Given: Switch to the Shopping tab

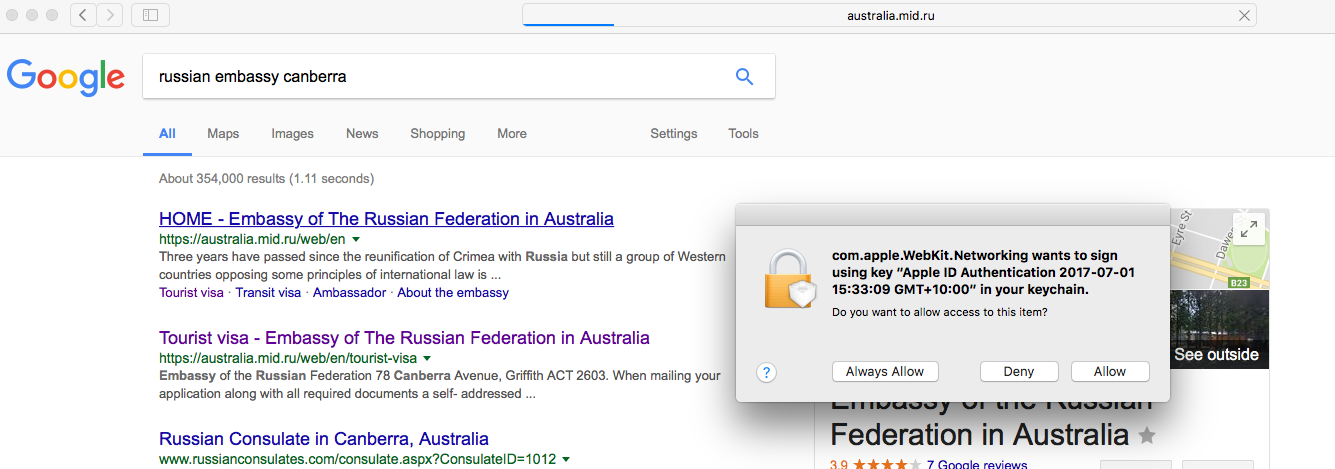Looking at the screenshot, I should (437, 134).
